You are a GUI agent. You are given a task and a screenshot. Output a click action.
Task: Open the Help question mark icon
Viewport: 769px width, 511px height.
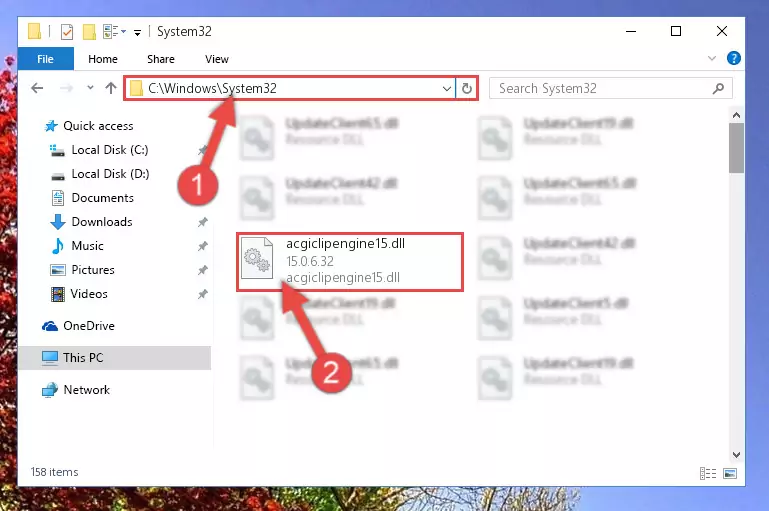pos(734,58)
